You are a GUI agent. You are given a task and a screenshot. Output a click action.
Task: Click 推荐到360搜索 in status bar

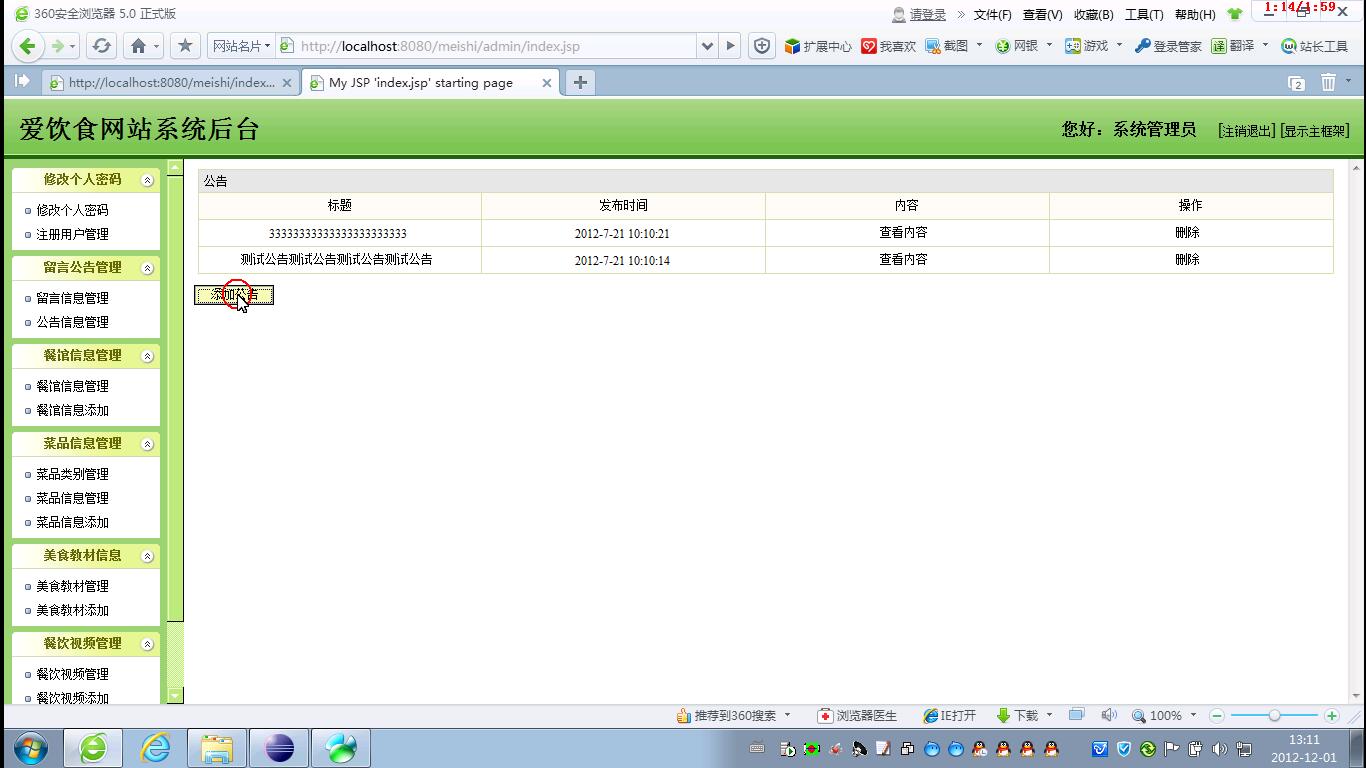tap(727, 715)
